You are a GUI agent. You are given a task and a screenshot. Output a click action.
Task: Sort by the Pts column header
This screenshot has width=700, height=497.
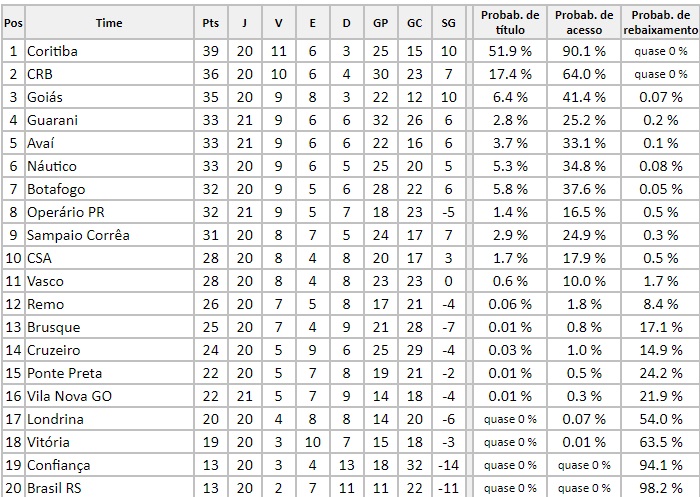coord(210,22)
